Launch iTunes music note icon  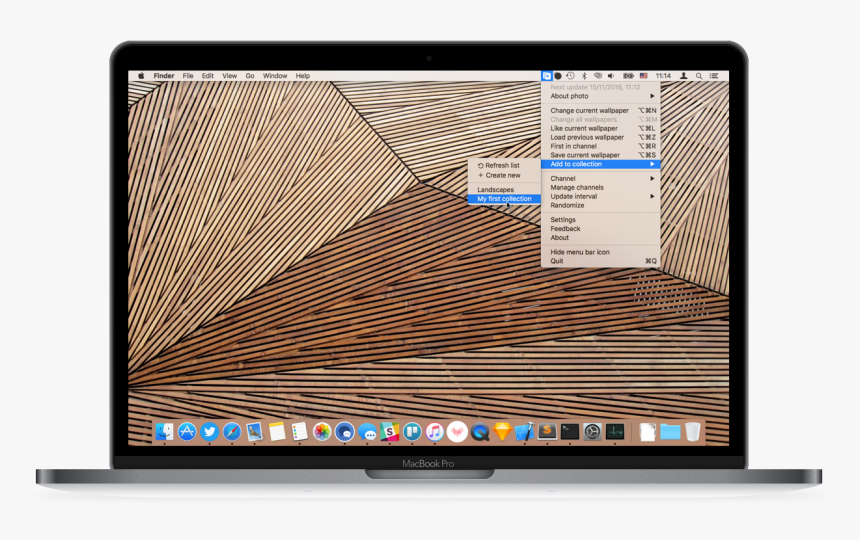point(434,432)
